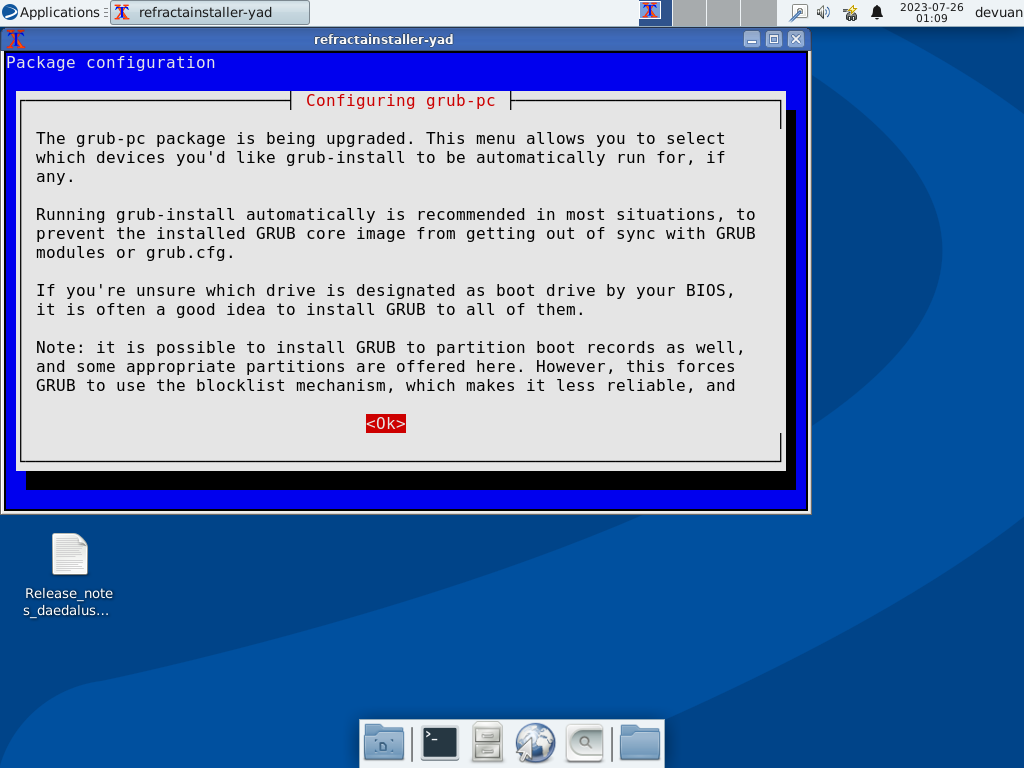This screenshot has width=1024, height=768.
Task: Click the clock showing 2023-07-26 01:09
Action: click(931, 12)
